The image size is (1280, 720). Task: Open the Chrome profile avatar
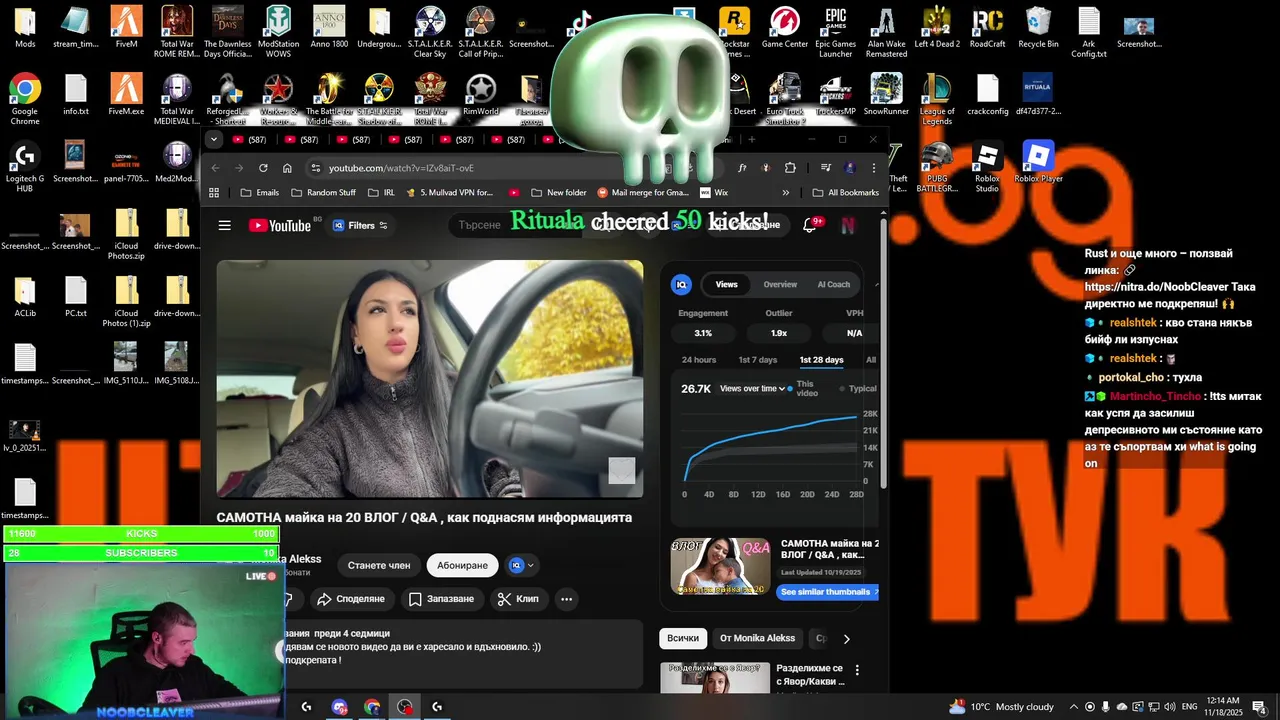tap(850, 168)
